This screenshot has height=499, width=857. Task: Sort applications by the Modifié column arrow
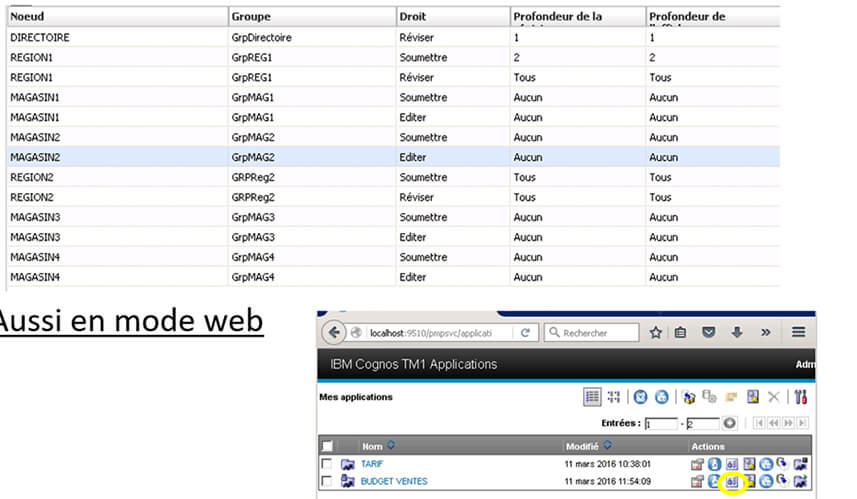click(x=607, y=445)
